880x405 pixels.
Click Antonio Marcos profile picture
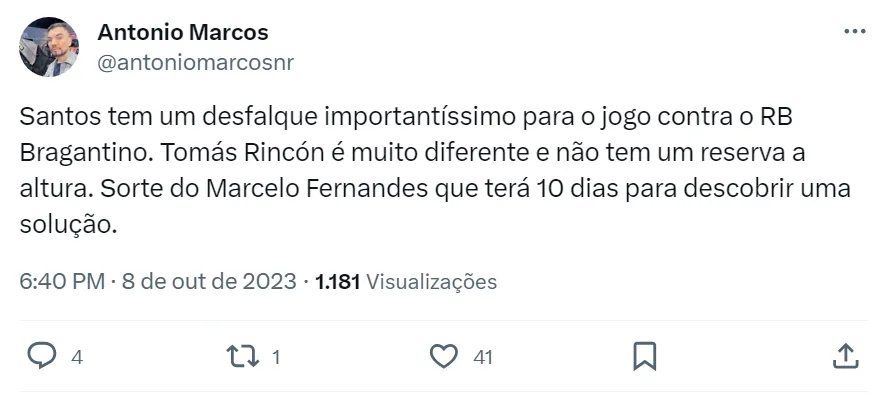[48, 47]
